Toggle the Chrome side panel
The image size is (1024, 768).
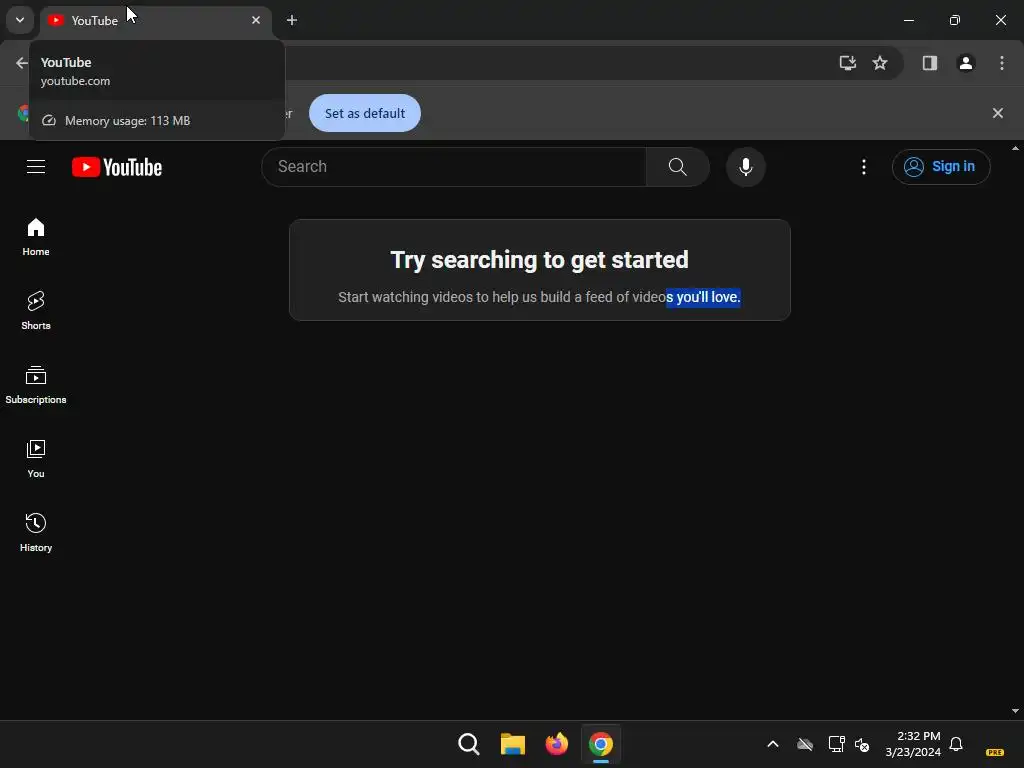(929, 63)
